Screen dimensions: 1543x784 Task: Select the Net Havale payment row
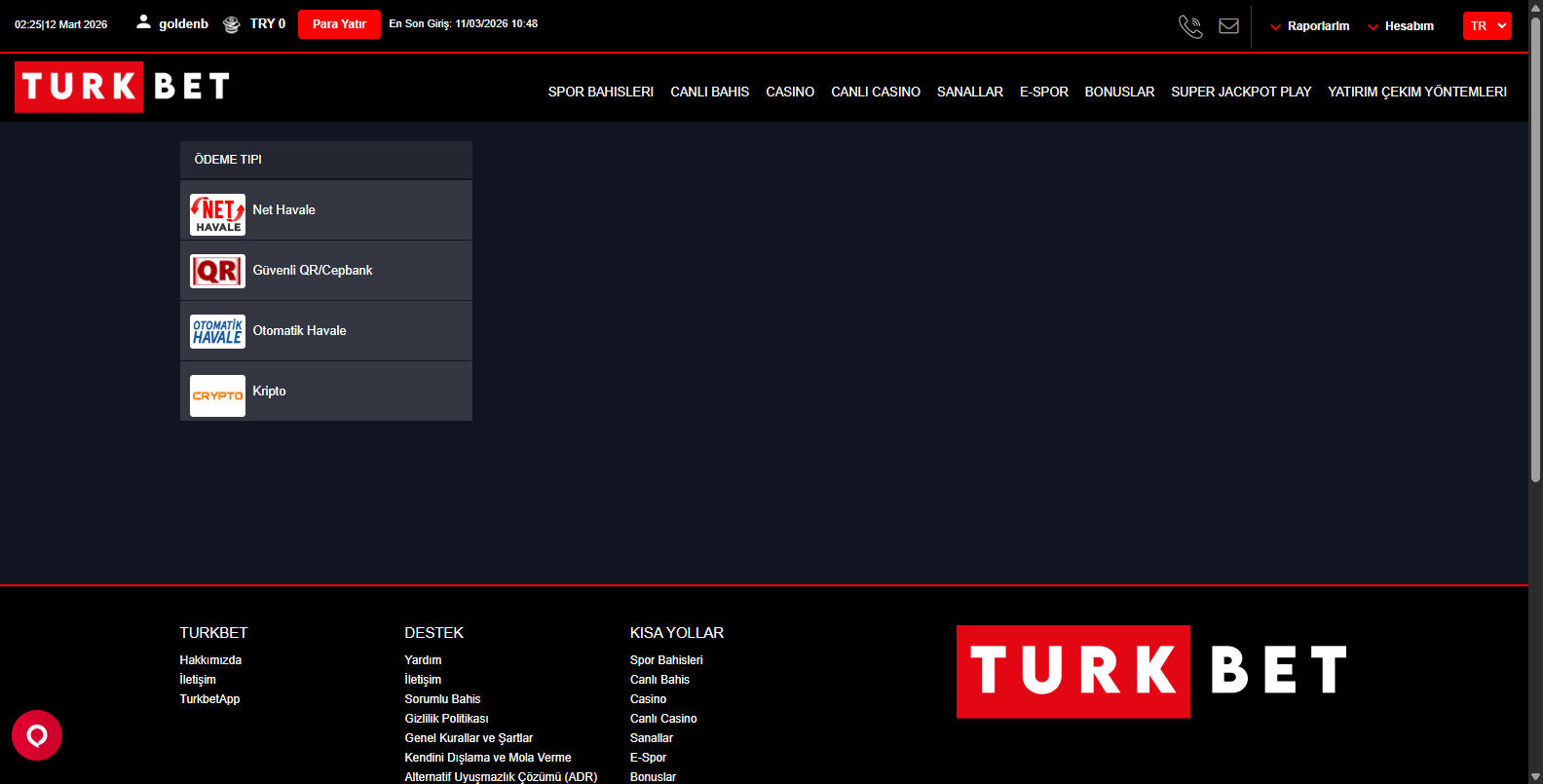(326, 210)
